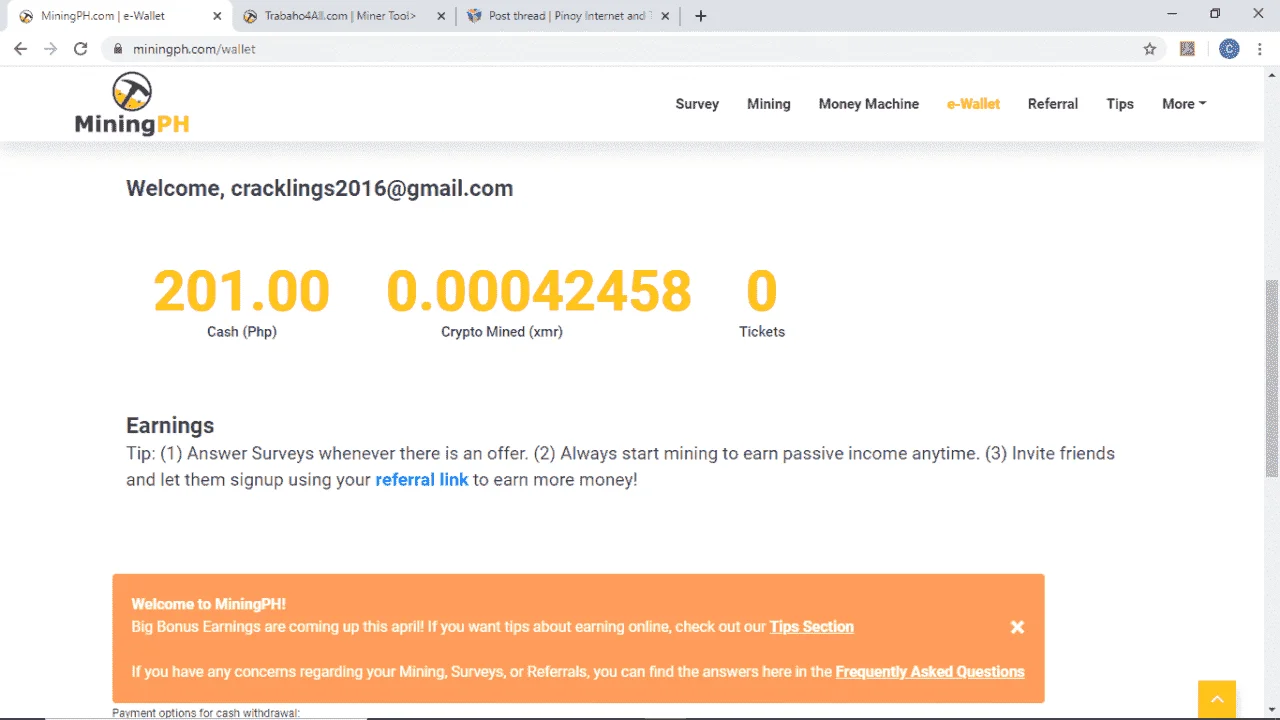
Task: Expand the More dropdown menu
Action: (1184, 104)
